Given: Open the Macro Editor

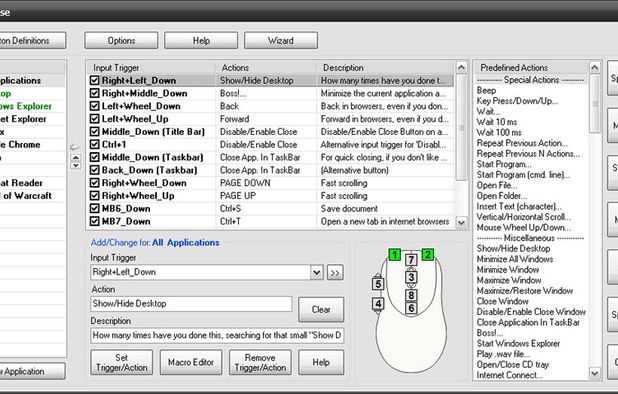Looking at the screenshot, I should [191, 362].
